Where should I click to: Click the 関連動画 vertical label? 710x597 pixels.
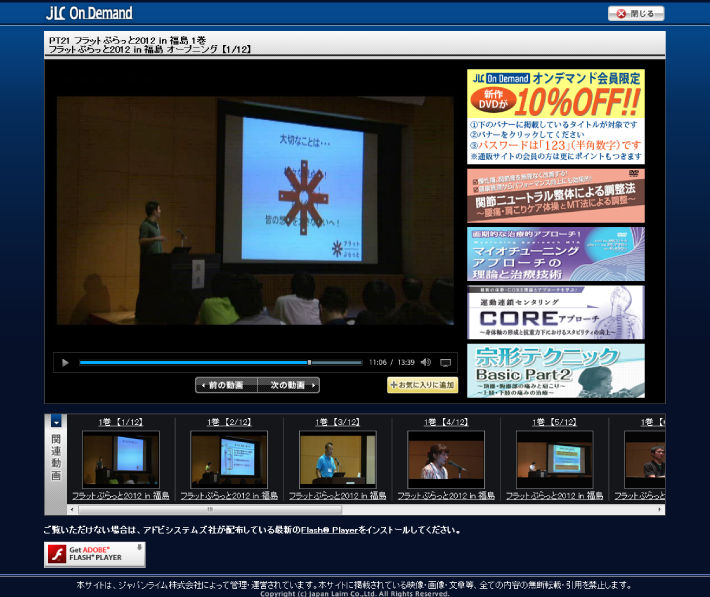click(56, 457)
